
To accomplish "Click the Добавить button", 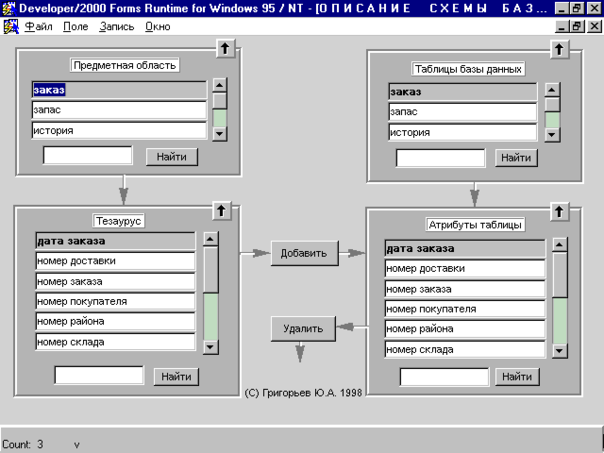I will (305, 253).
